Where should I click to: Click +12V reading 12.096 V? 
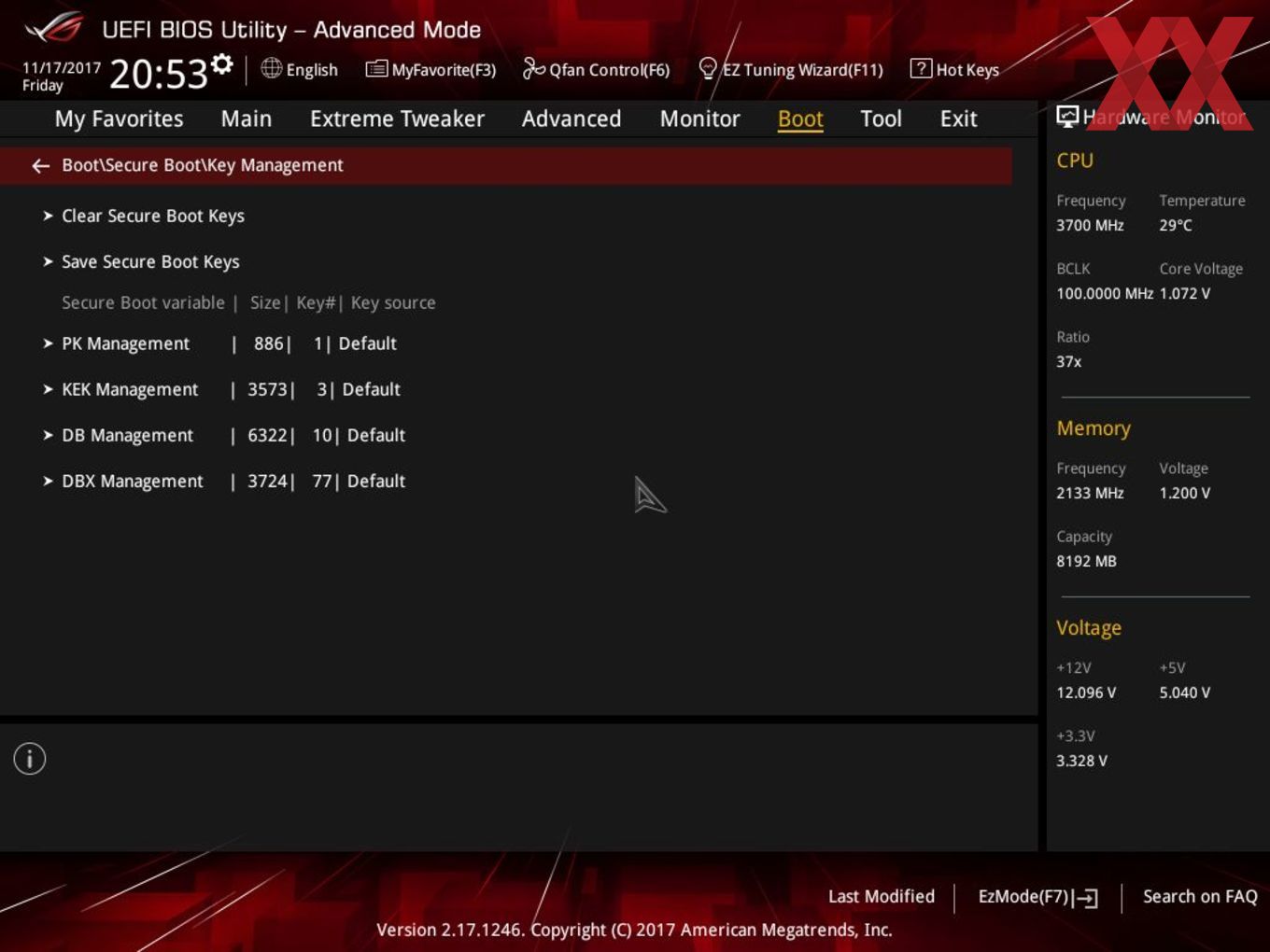point(1086,693)
